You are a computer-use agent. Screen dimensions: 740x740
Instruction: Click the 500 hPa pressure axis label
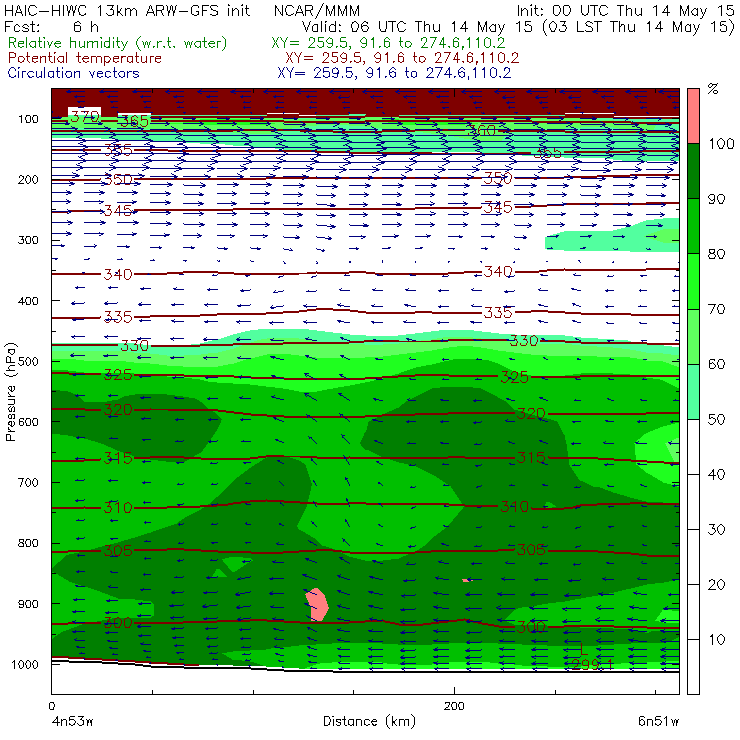point(28,361)
